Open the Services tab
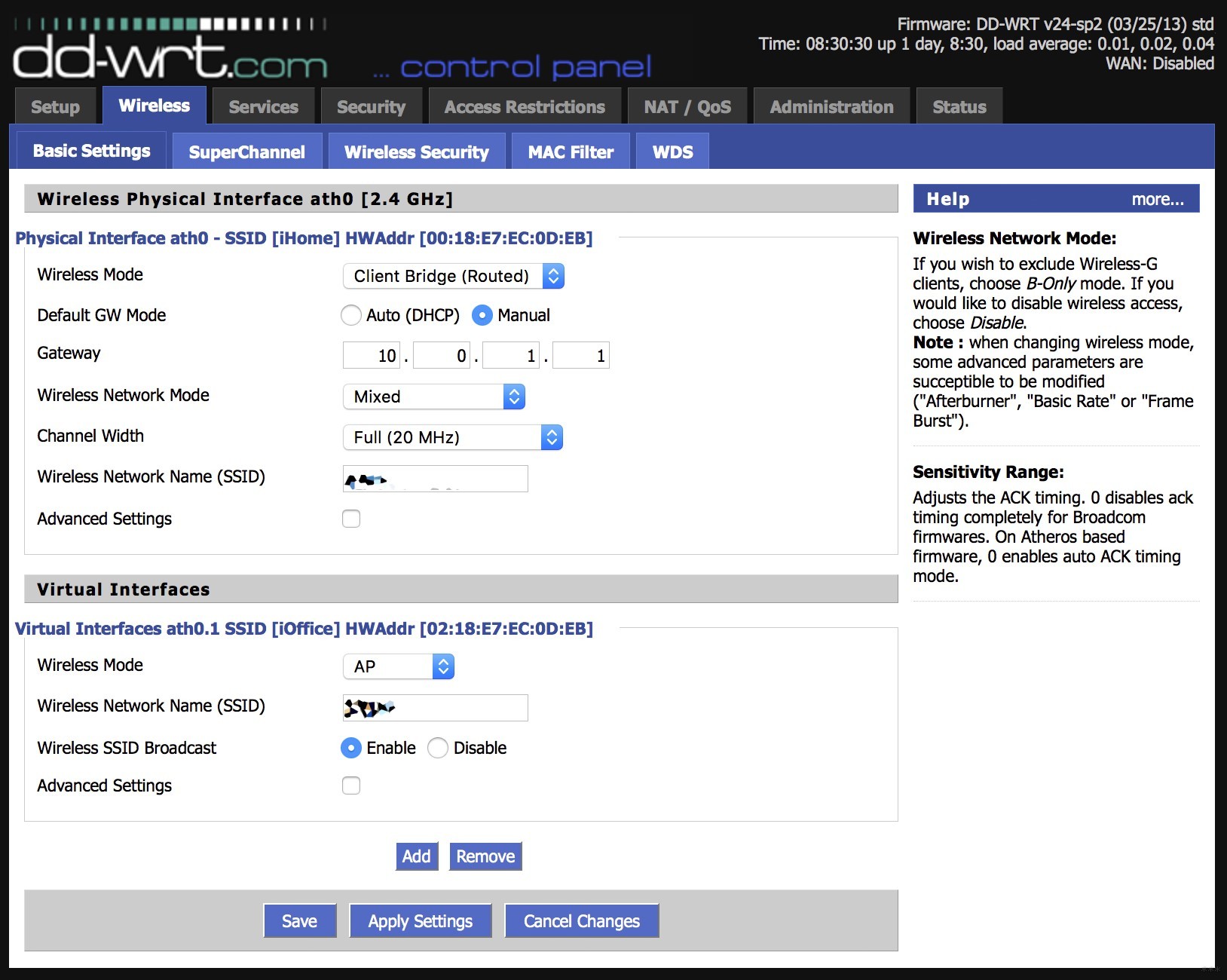Viewport: 1227px width, 980px height. [x=263, y=107]
